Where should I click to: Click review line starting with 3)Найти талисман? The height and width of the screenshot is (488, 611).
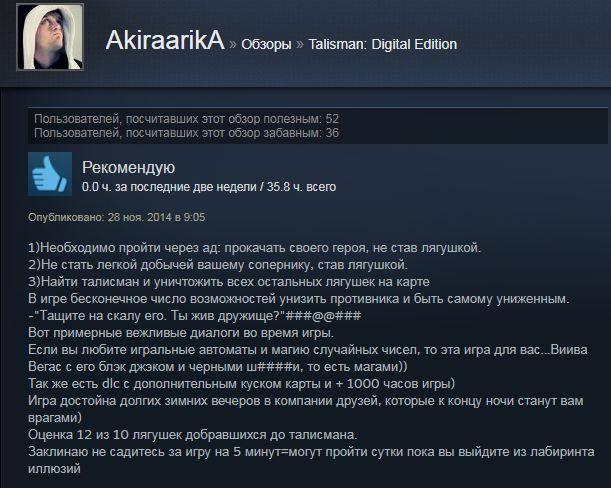(x=229, y=282)
